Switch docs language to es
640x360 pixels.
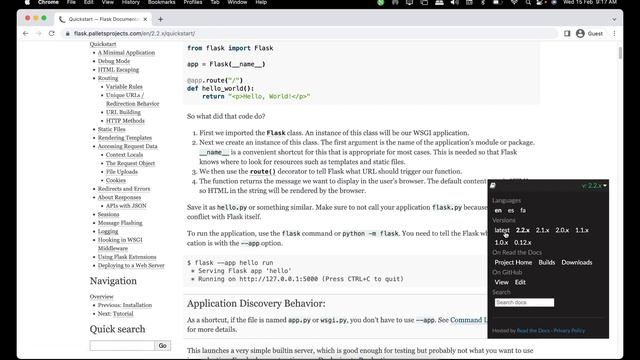[x=511, y=211]
